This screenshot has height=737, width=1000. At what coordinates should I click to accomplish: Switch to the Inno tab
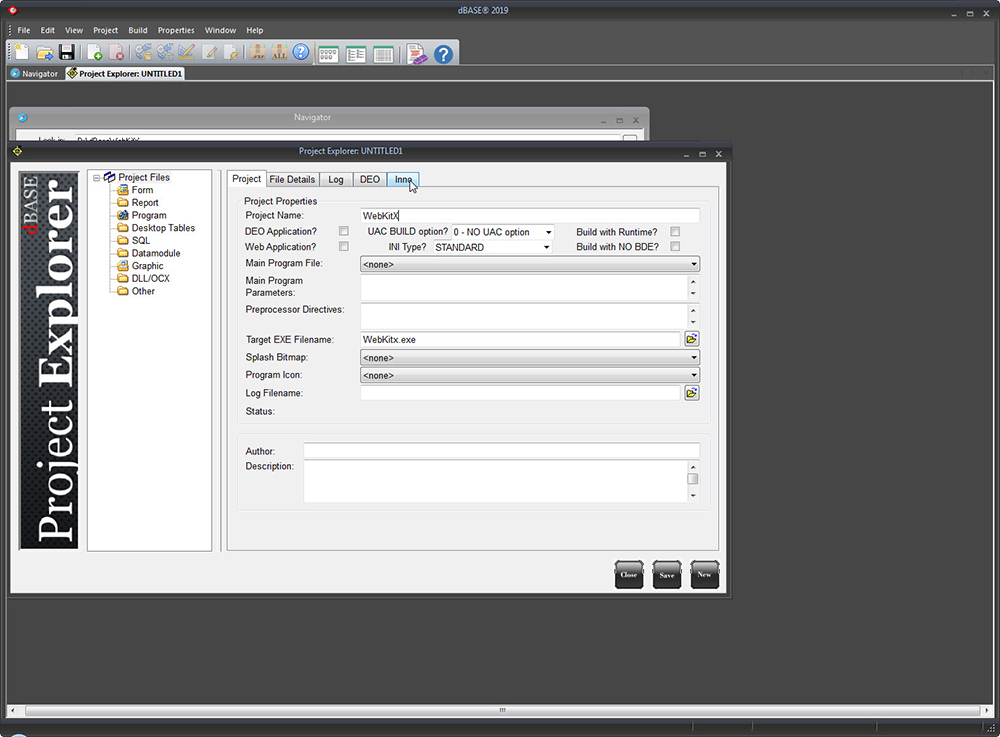[403, 180]
